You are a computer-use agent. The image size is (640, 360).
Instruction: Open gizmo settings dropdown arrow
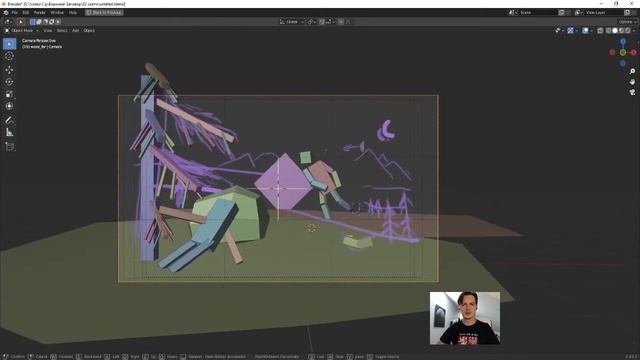pos(576,31)
